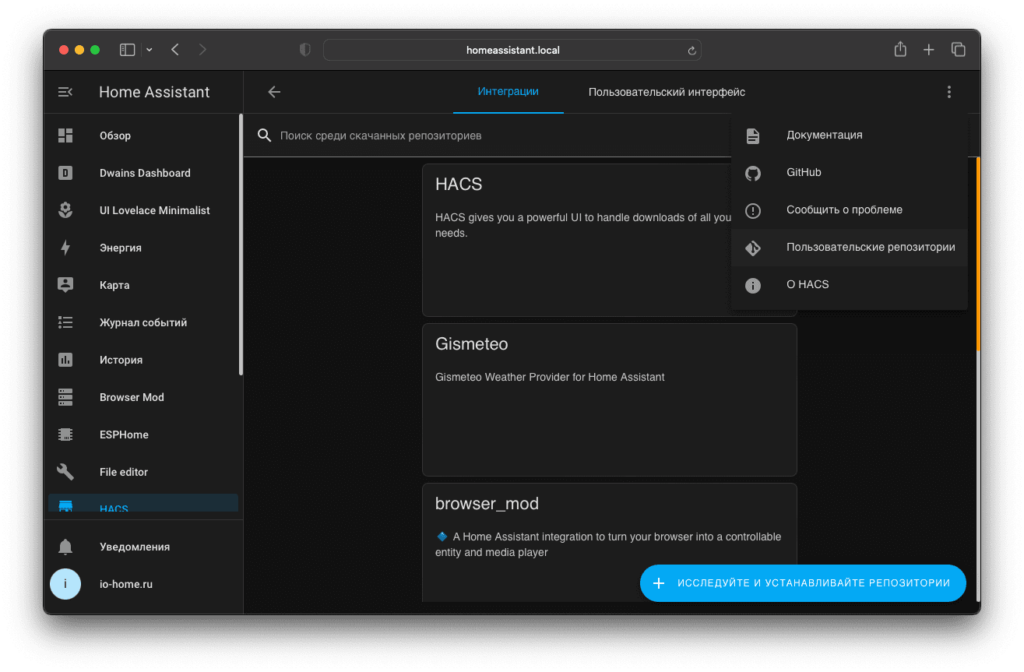Open the Журнал событий list icon
The height and width of the screenshot is (672, 1024).
point(65,322)
